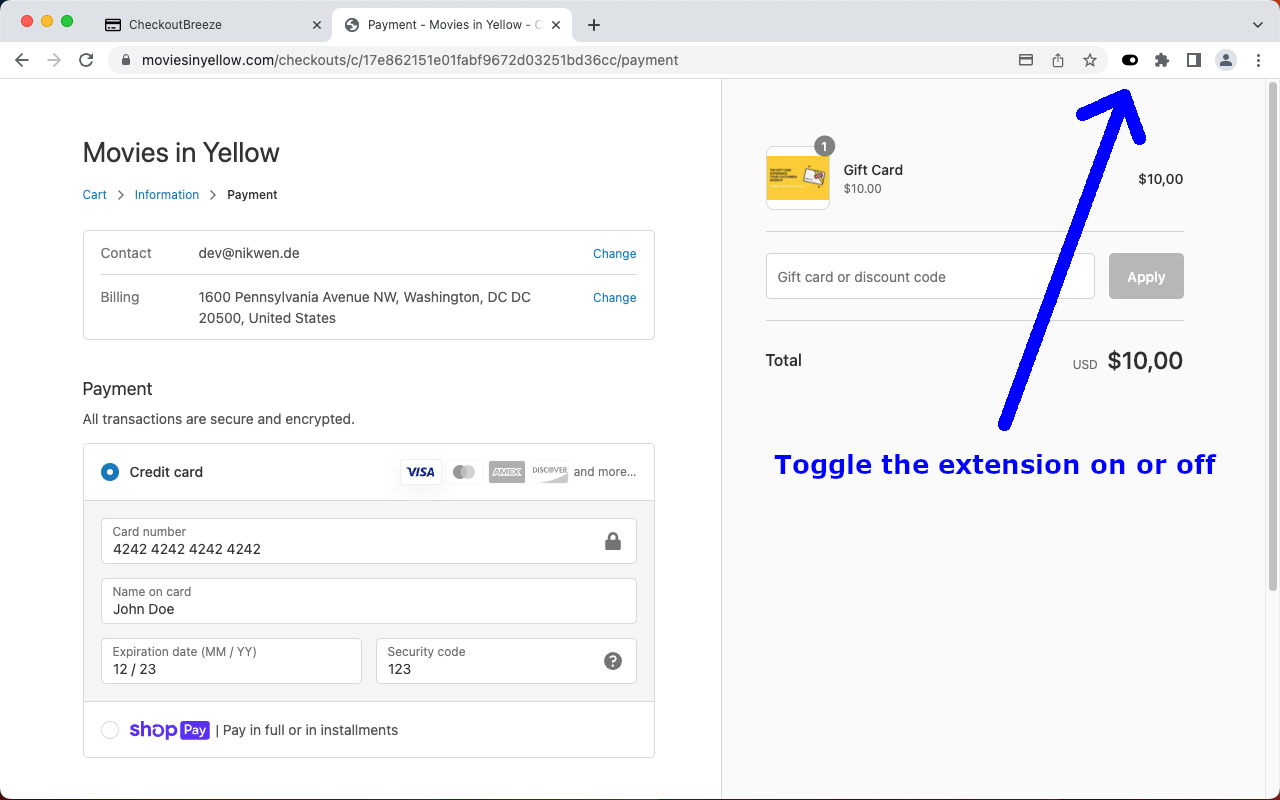Viewport: 1280px width, 800px height.
Task: Click the Gift Card item name
Action: pyautogui.click(x=873, y=170)
